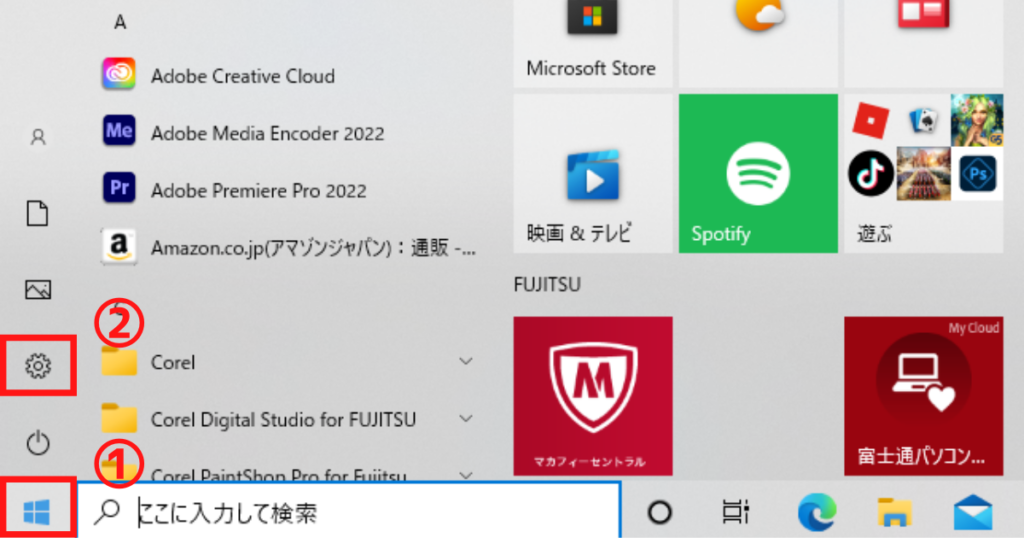Click the 遊ぶ folder label
1024x538 pixels.
point(874,233)
